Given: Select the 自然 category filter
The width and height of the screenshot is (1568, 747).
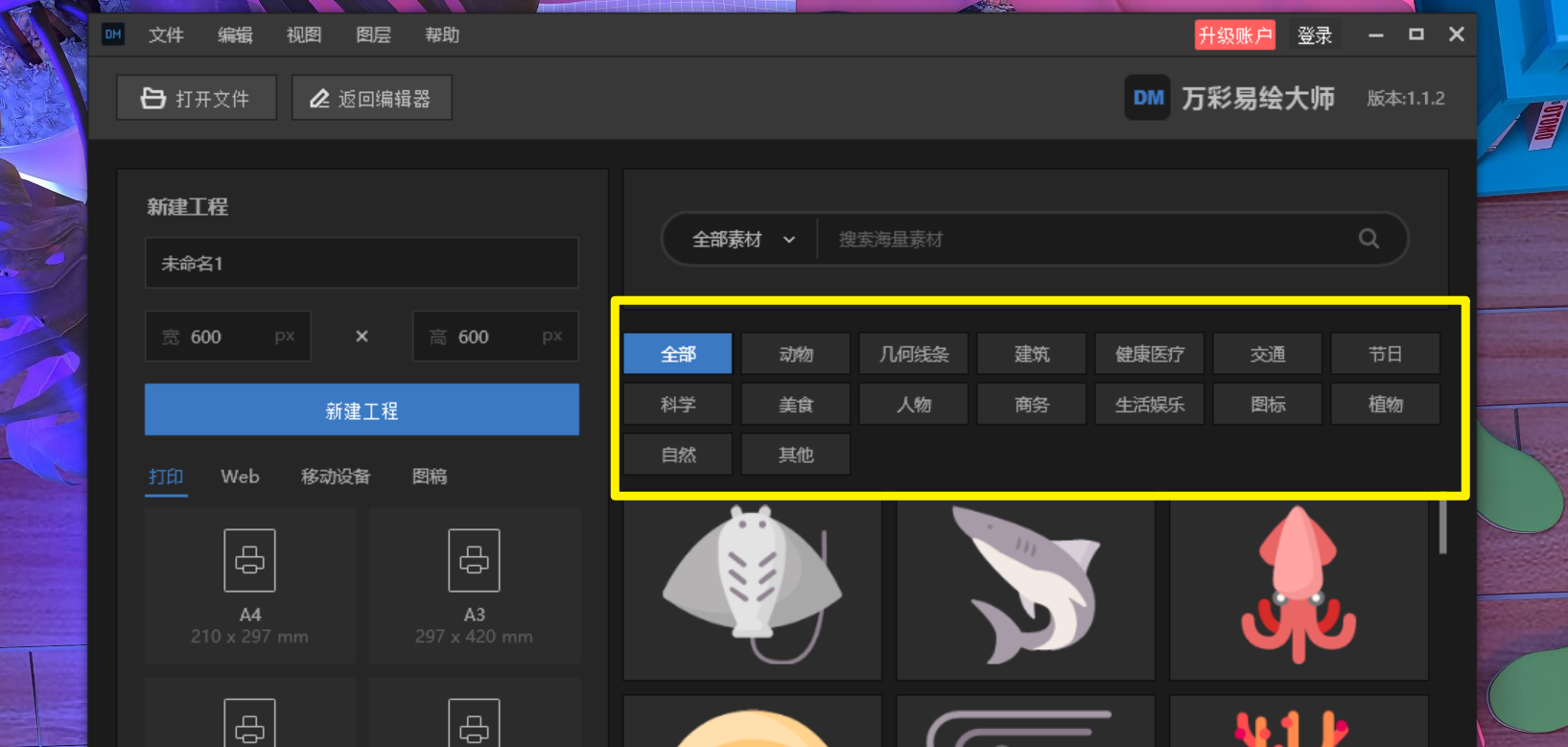Looking at the screenshot, I should [x=678, y=455].
